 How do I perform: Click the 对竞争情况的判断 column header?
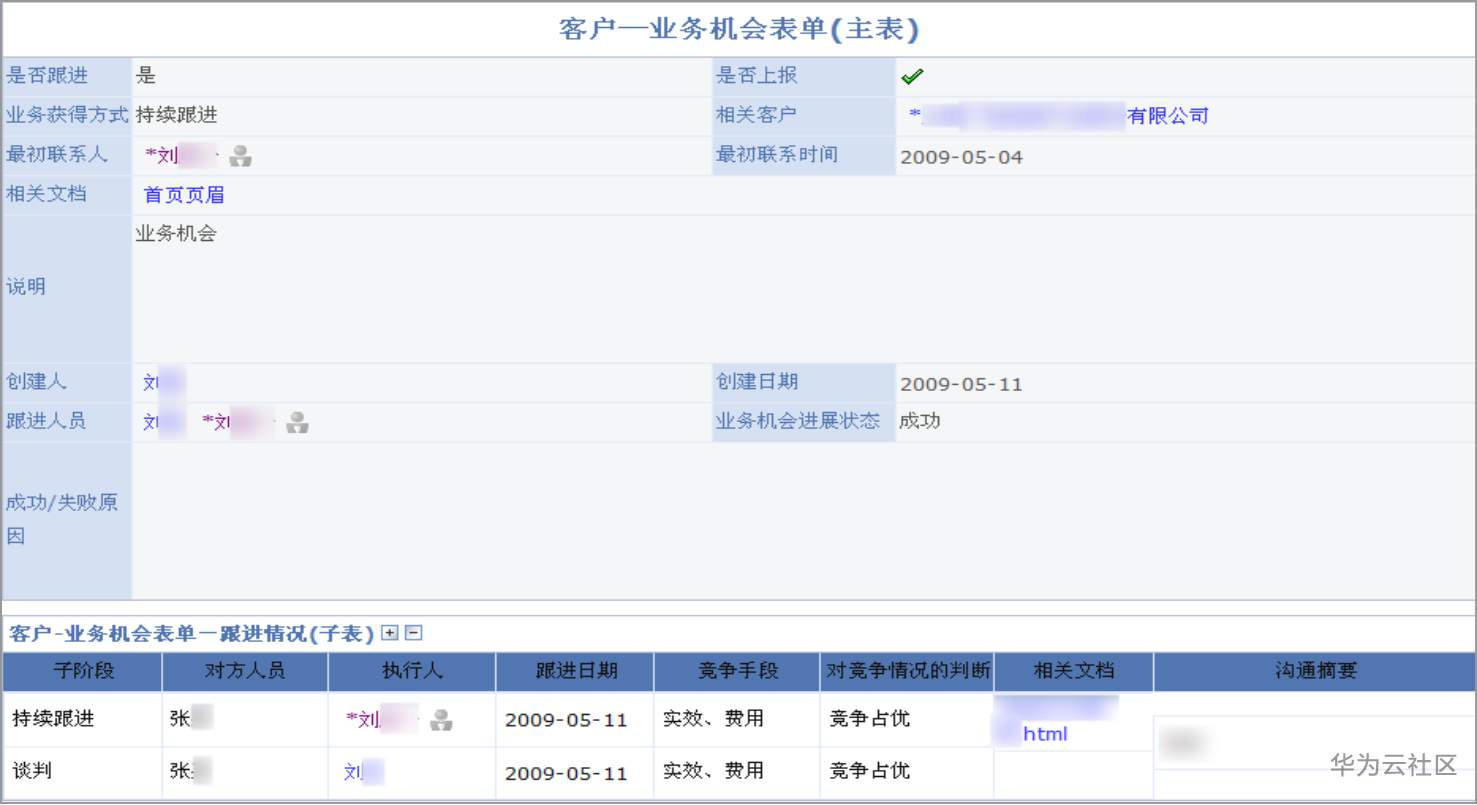[907, 671]
